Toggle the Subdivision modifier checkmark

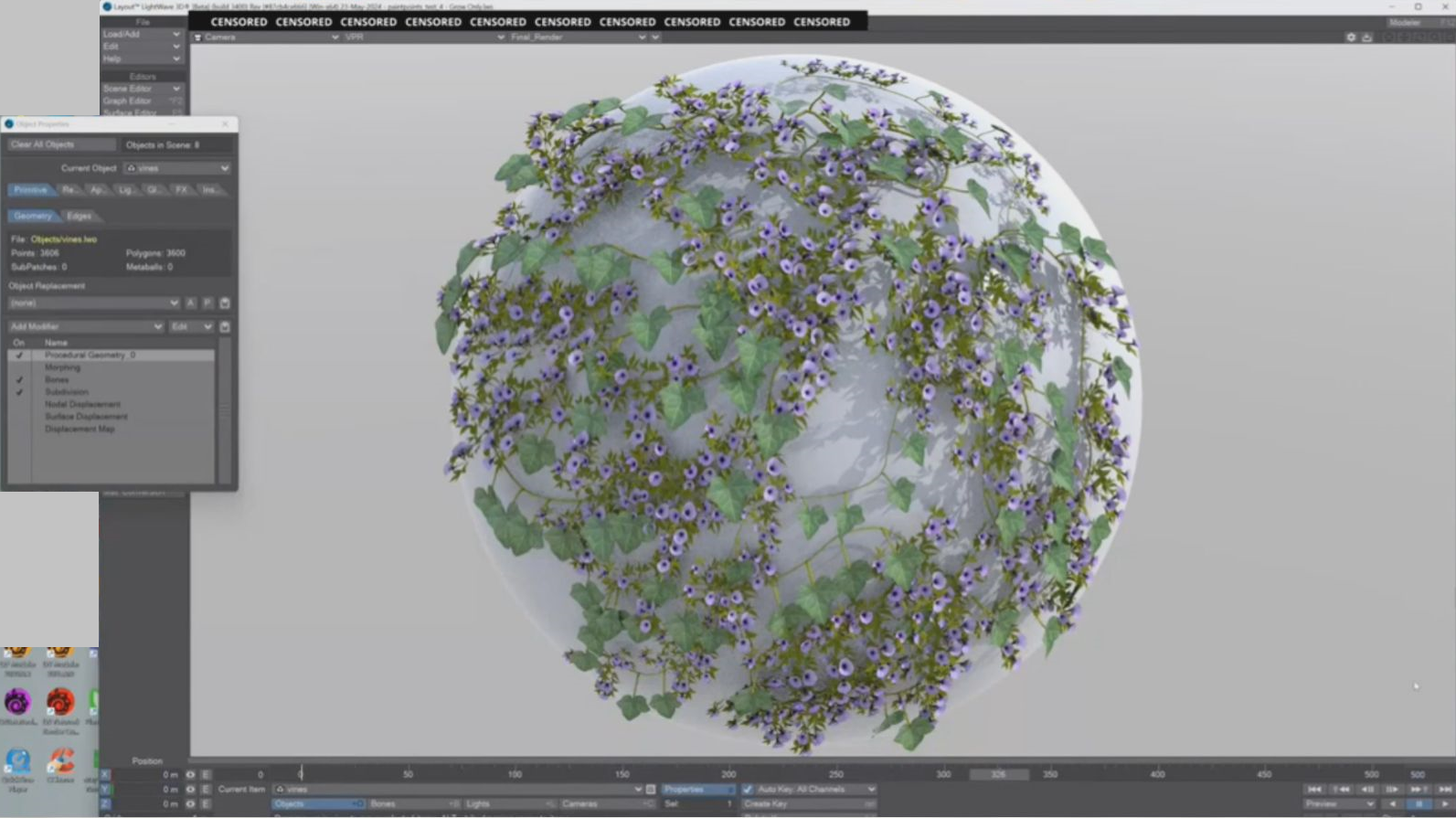19,392
